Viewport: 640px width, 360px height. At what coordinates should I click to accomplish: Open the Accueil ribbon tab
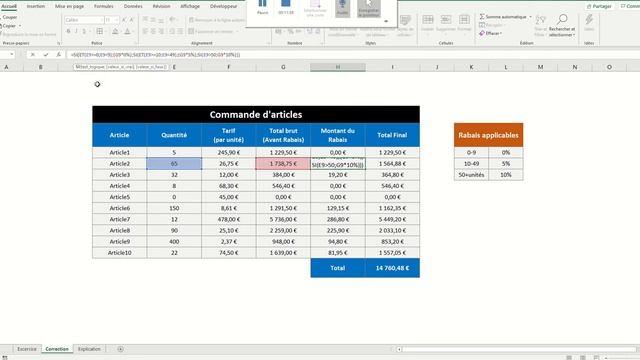click(x=9, y=6)
